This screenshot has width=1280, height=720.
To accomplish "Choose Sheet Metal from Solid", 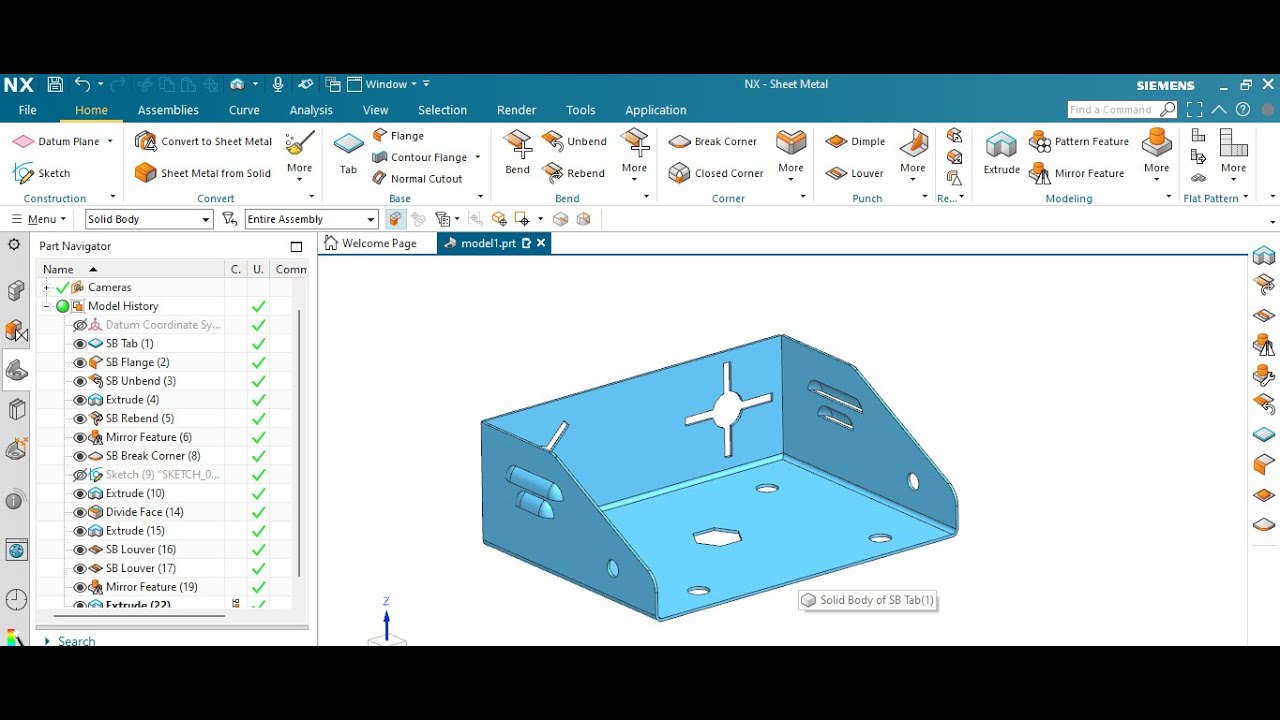I will point(204,173).
